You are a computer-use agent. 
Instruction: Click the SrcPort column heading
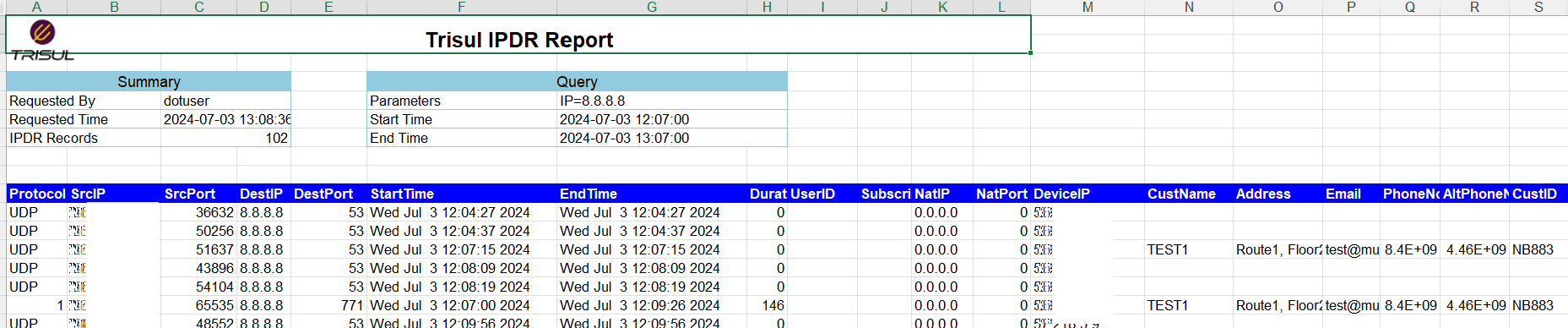tap(198, 194)
